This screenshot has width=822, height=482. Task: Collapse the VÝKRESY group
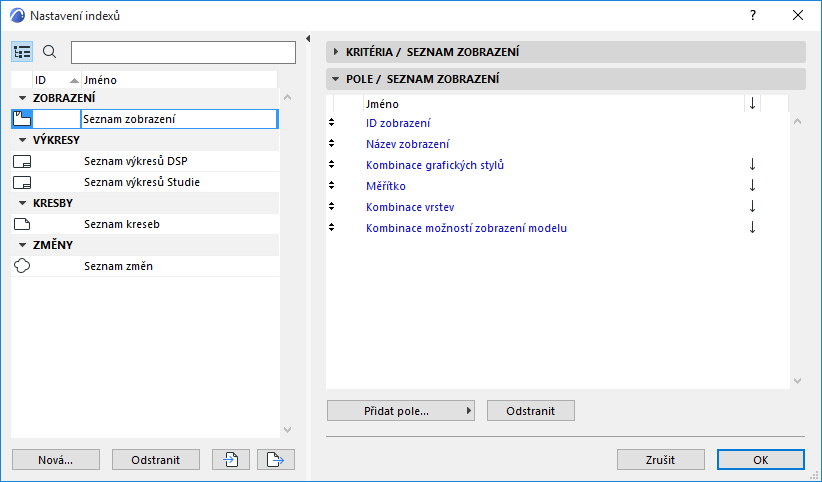coord(23,140)
